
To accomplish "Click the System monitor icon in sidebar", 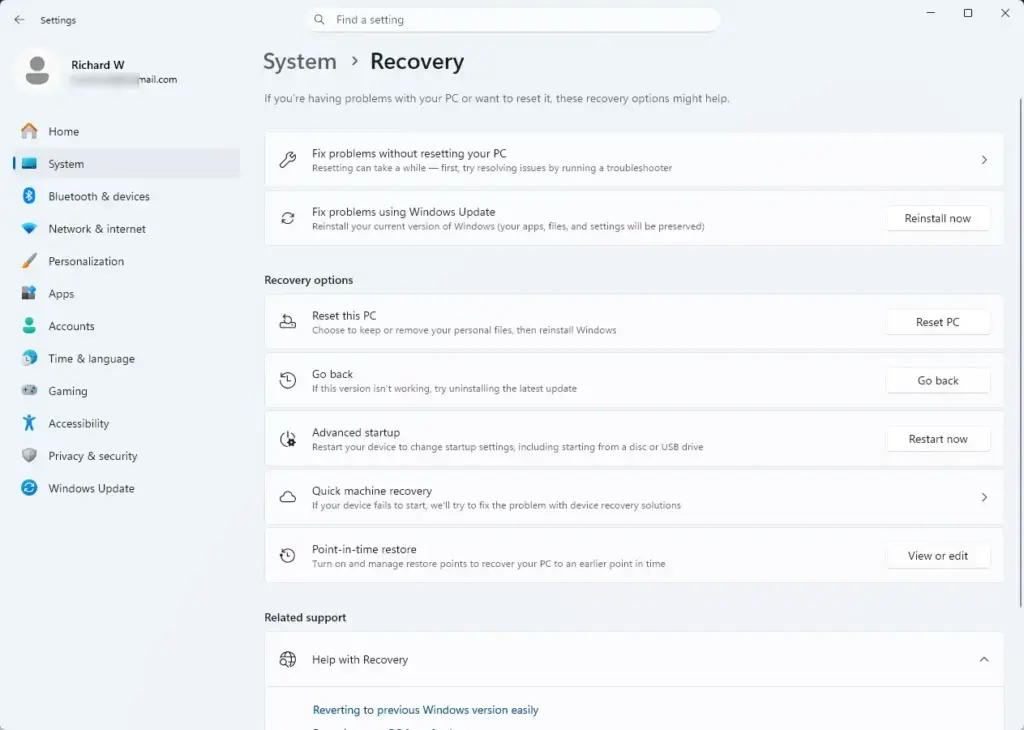I will tap(29, 163).
